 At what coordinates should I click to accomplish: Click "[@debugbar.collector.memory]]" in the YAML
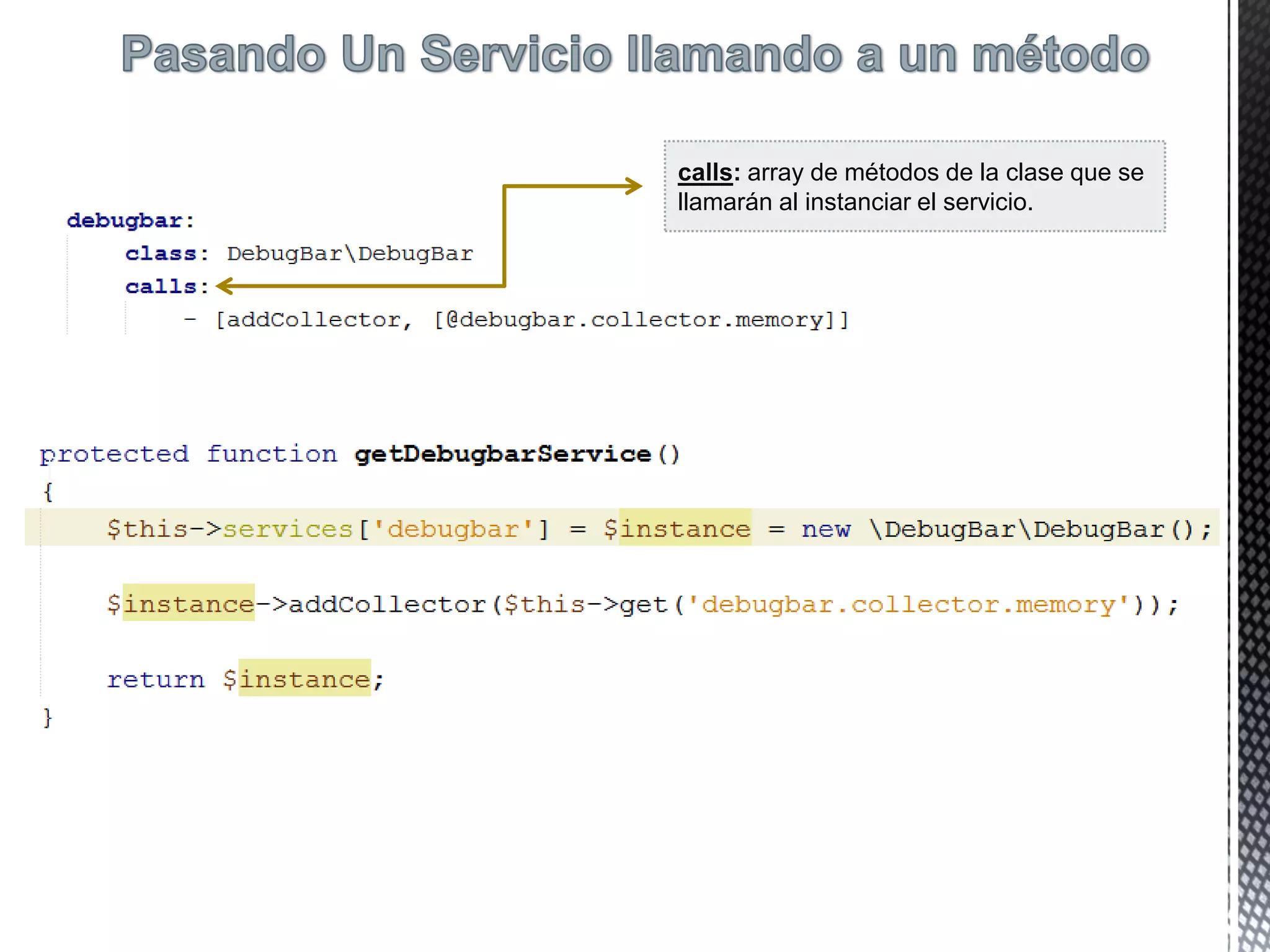(x=641, y=320)
